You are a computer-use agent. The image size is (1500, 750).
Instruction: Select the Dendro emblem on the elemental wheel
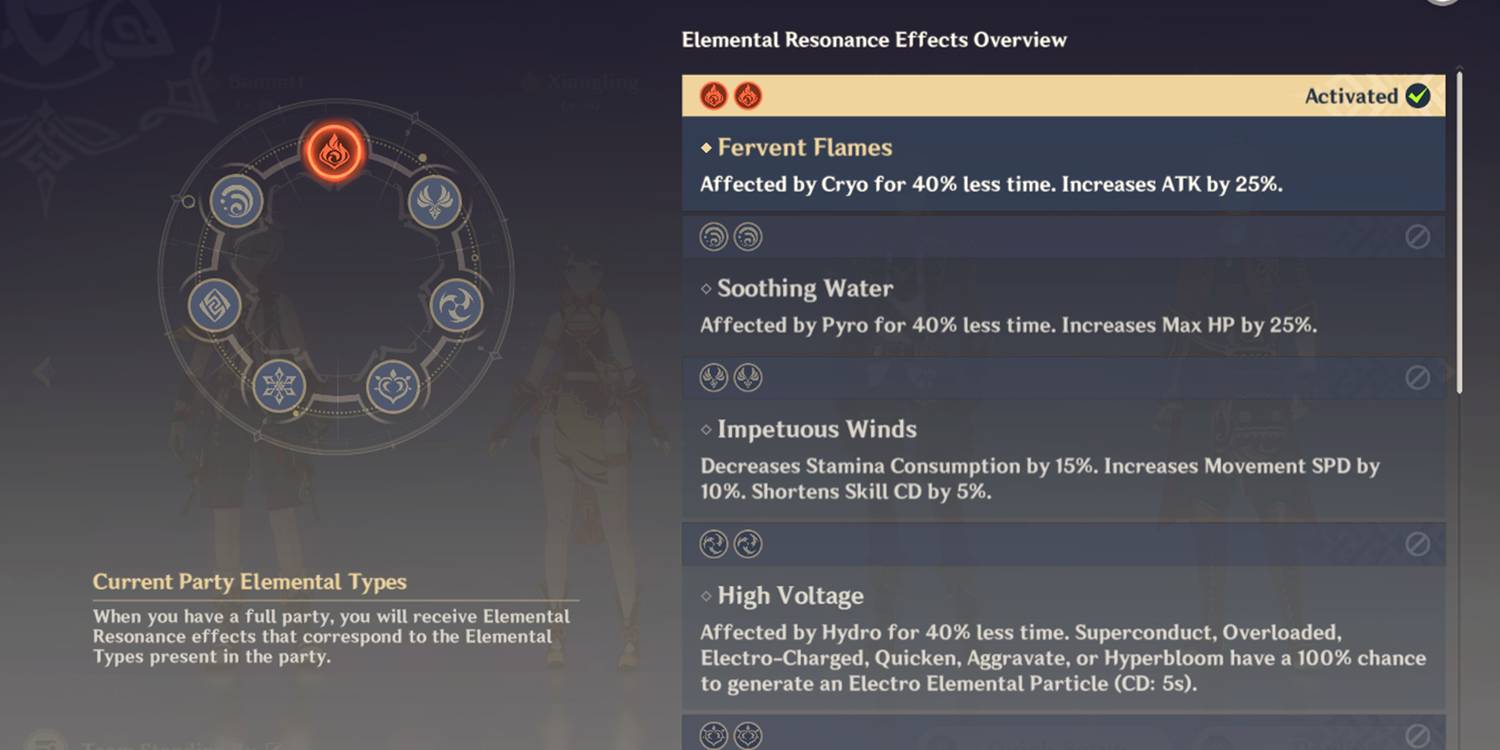tap(392, 387)
